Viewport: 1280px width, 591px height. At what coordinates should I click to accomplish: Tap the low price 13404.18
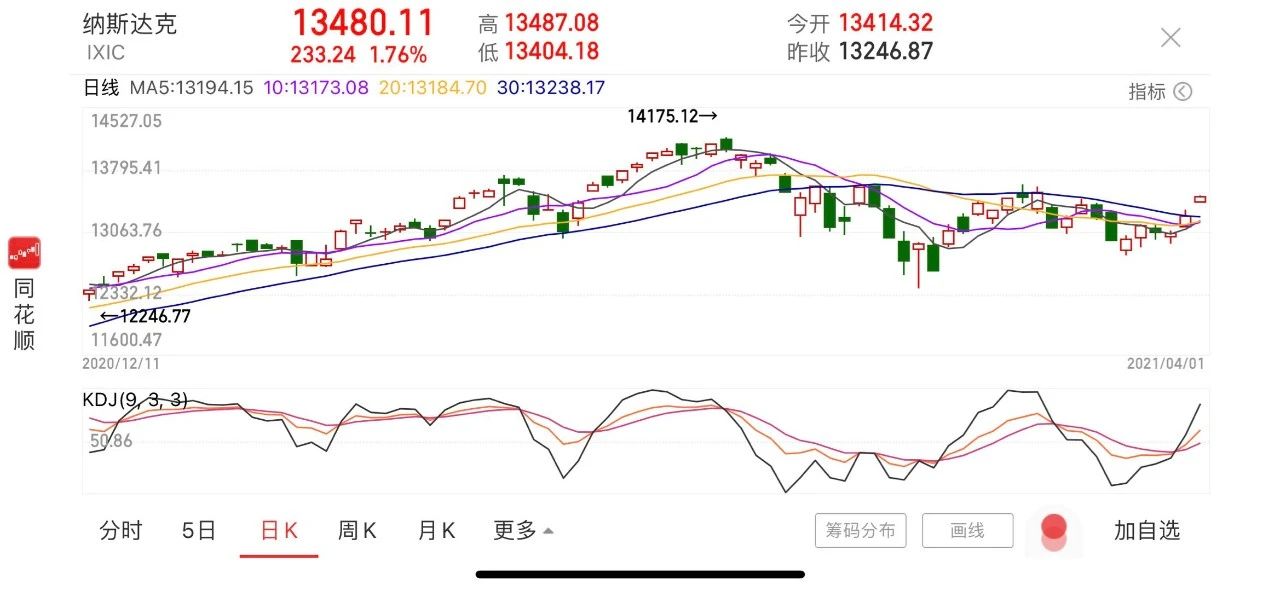(x=551, y=51)
